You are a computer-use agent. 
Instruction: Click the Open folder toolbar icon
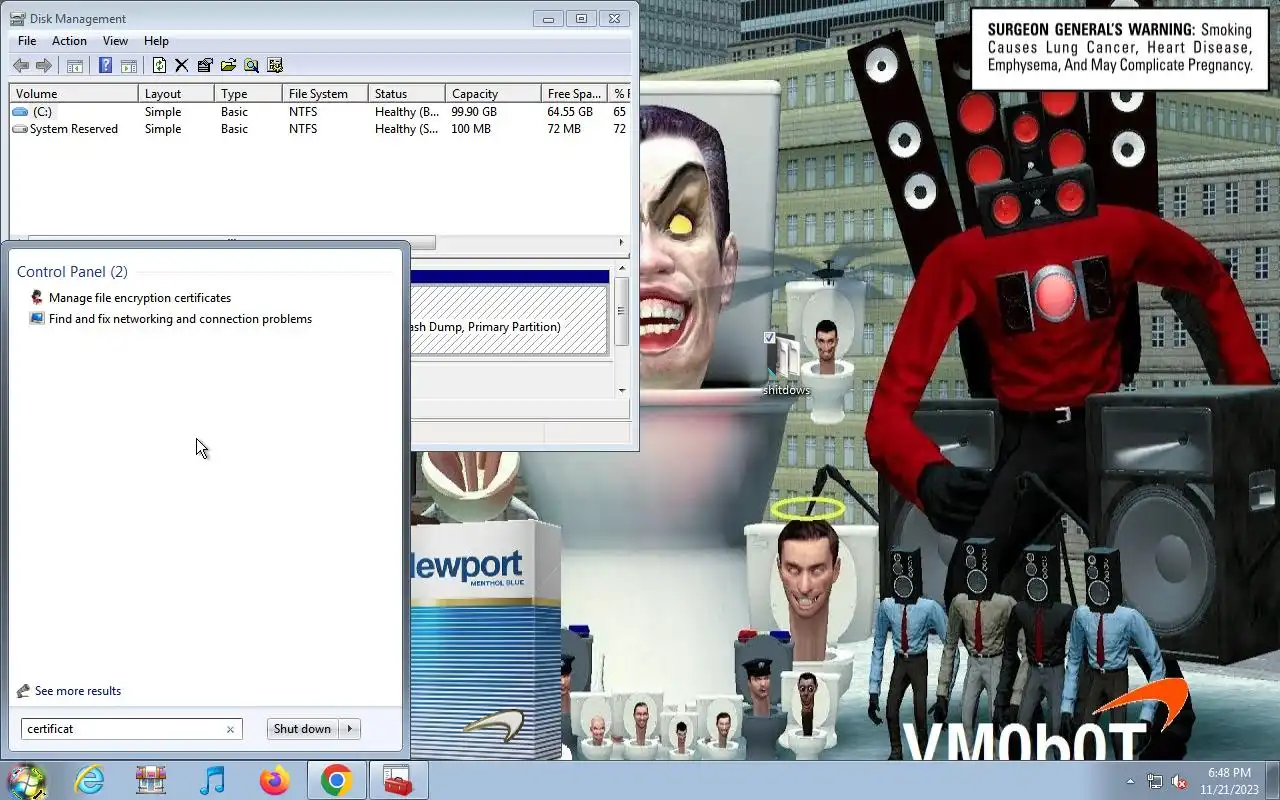pos(228,66)
